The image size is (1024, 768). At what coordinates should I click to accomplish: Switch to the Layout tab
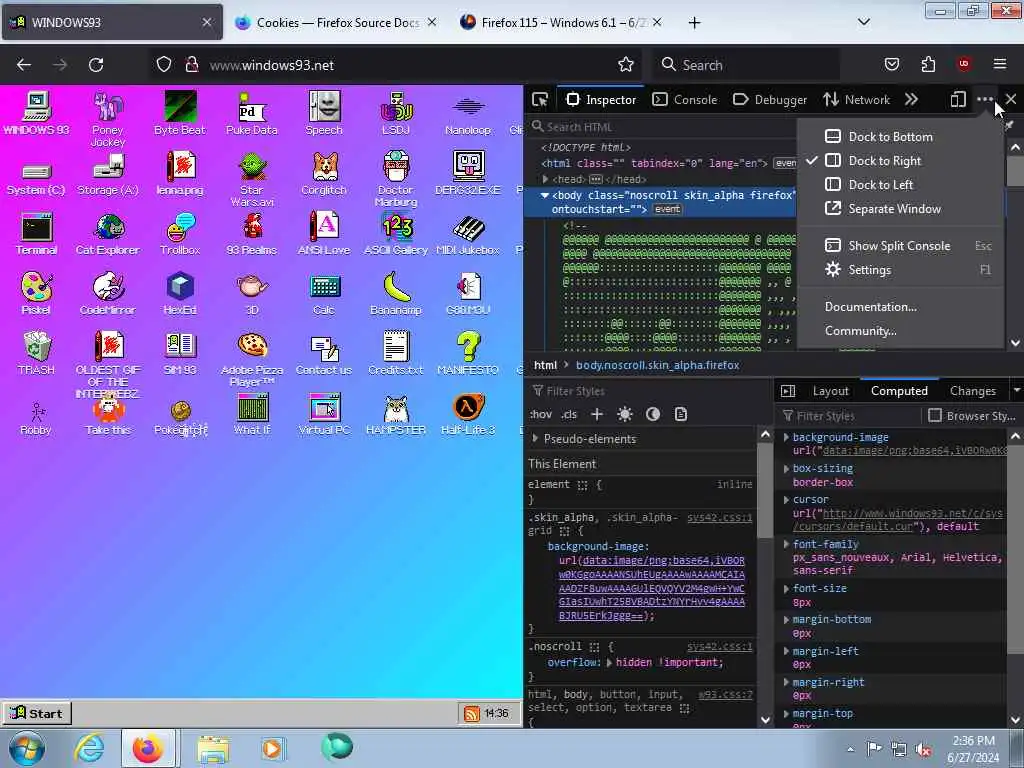coord(831,391)
